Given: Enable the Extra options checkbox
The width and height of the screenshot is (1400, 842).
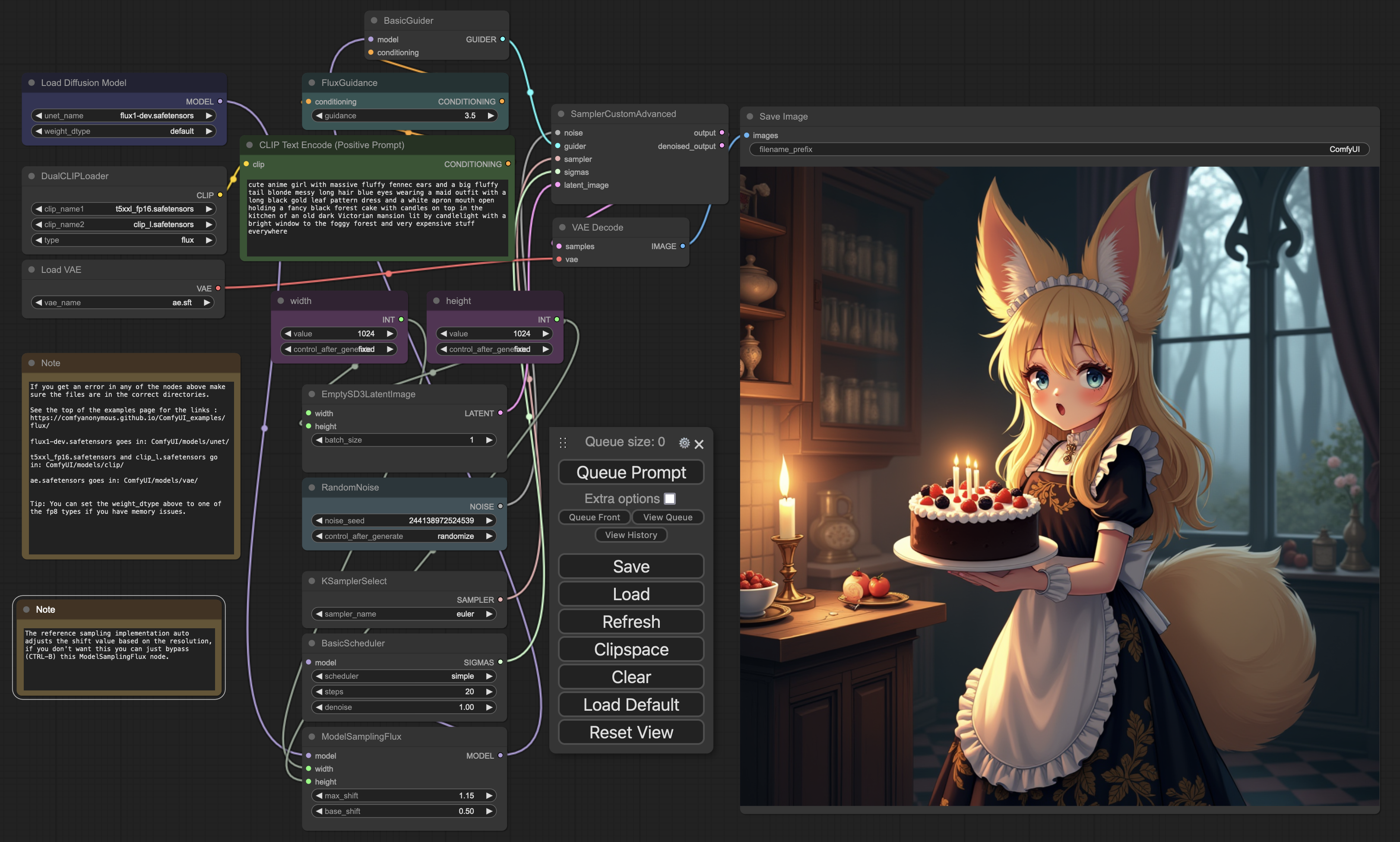Looking at the screenshot, I should click(x=669, y=499).
